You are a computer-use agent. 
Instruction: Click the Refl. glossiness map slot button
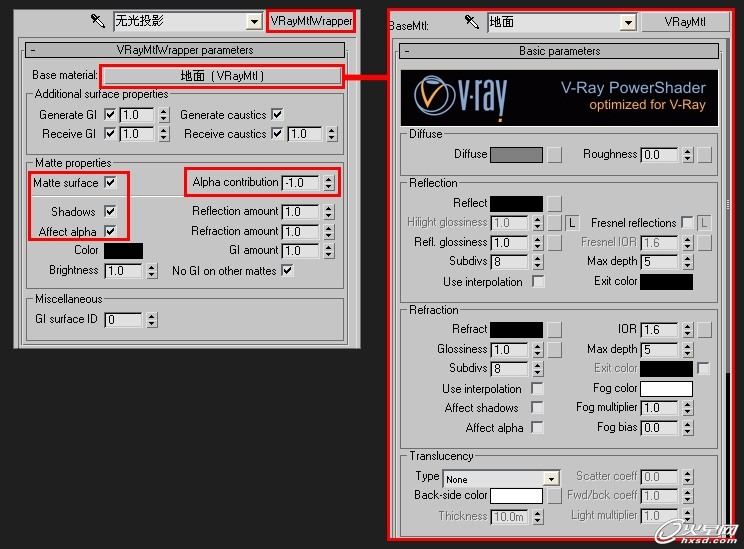click(x=555, y=242)
